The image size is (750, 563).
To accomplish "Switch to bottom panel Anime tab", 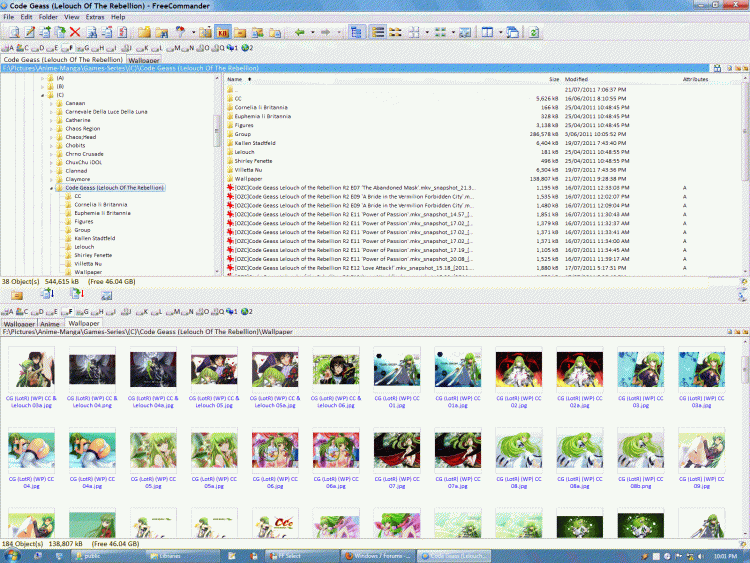I will 50,324.
